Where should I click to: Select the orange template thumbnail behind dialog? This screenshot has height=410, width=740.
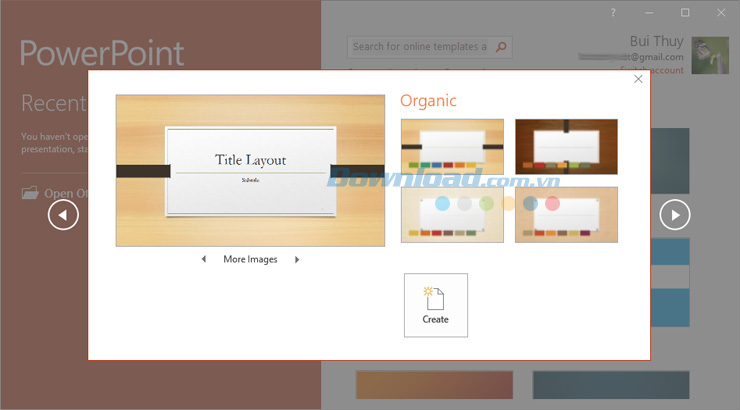point(434,385)
